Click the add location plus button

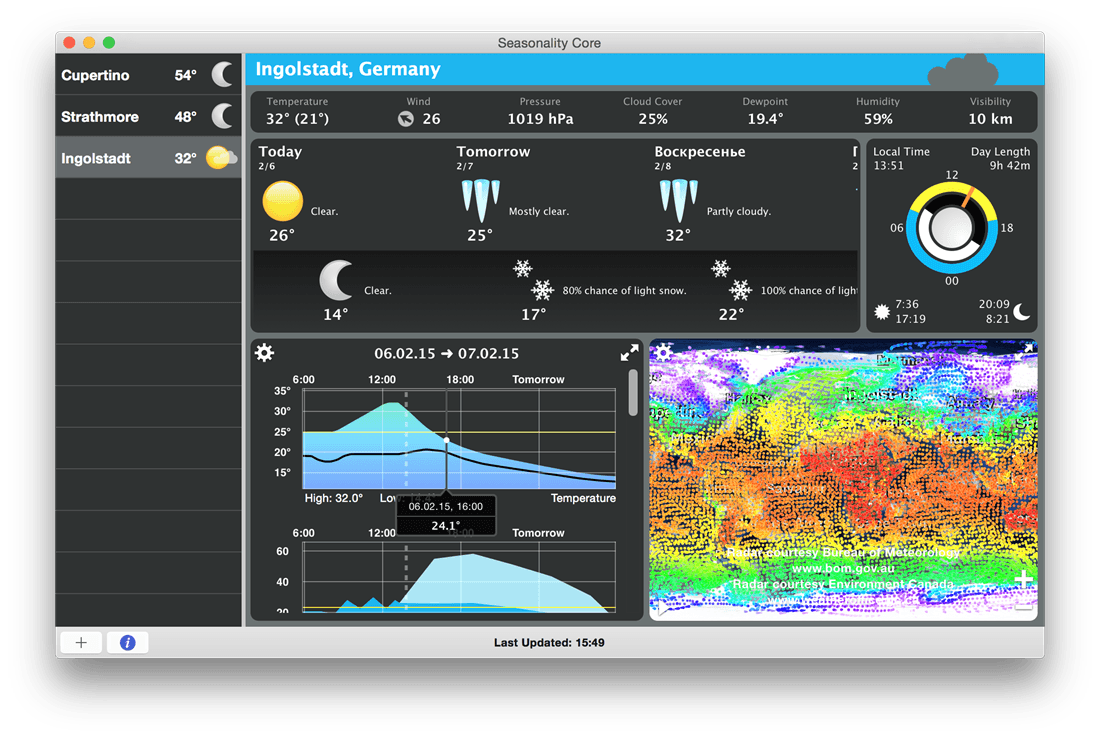pyautogui.click(x=81, y=642)
